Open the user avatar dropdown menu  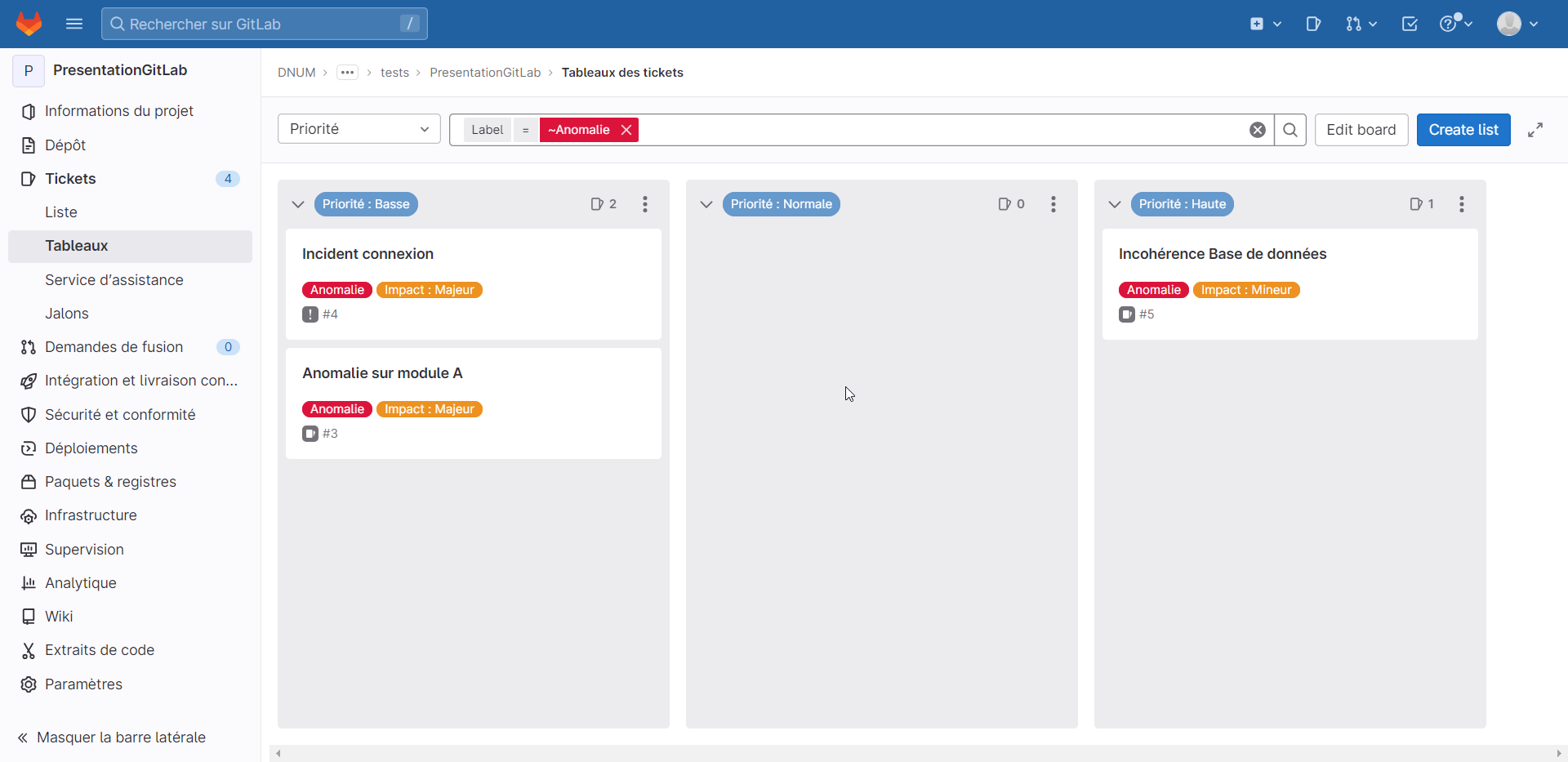coord(1517,24)
